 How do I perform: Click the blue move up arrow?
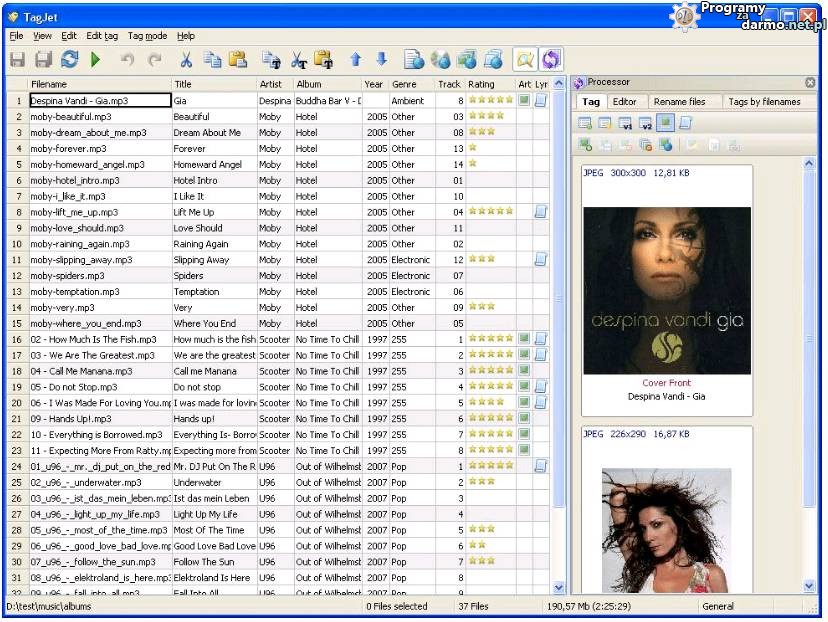355,60
